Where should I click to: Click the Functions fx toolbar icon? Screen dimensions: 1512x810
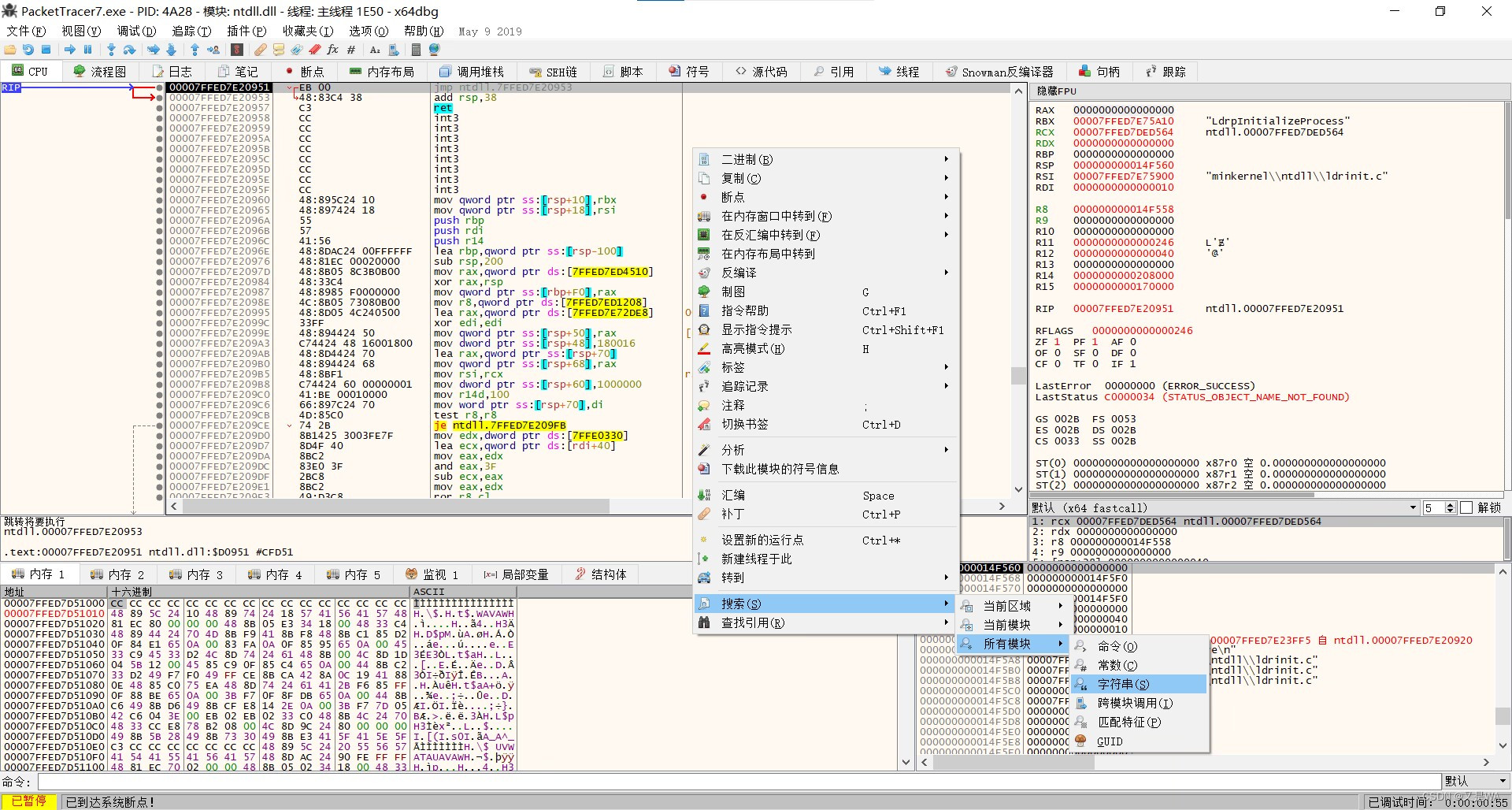[332, 50]
